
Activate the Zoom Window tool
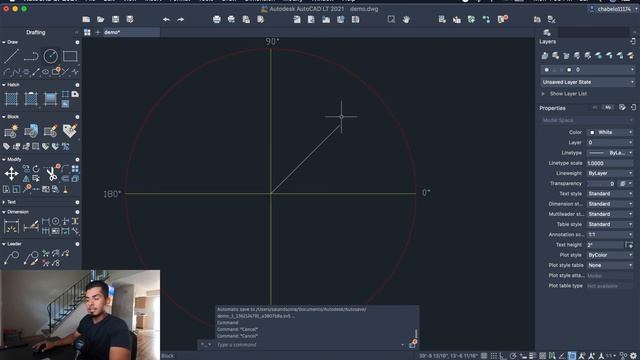coord(391,19)
